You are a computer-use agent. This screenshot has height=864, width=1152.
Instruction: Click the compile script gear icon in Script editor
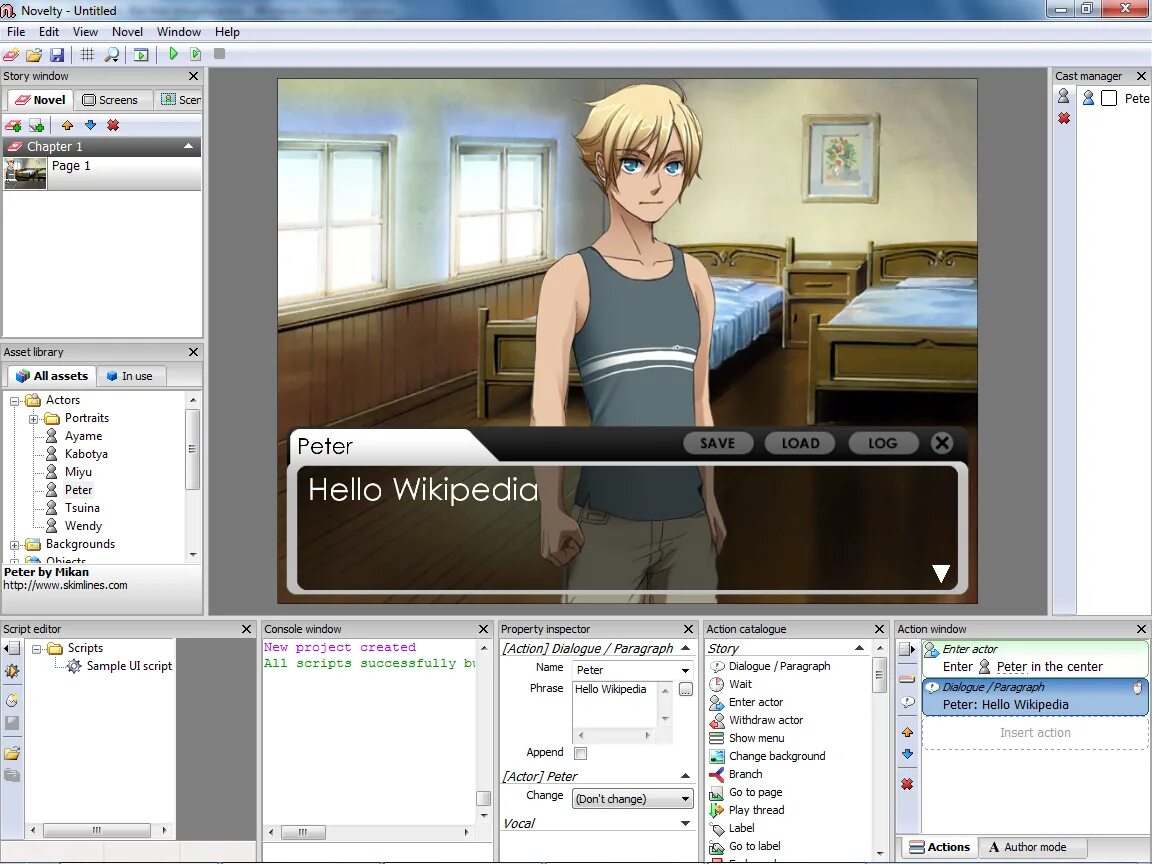click(12, 671)
